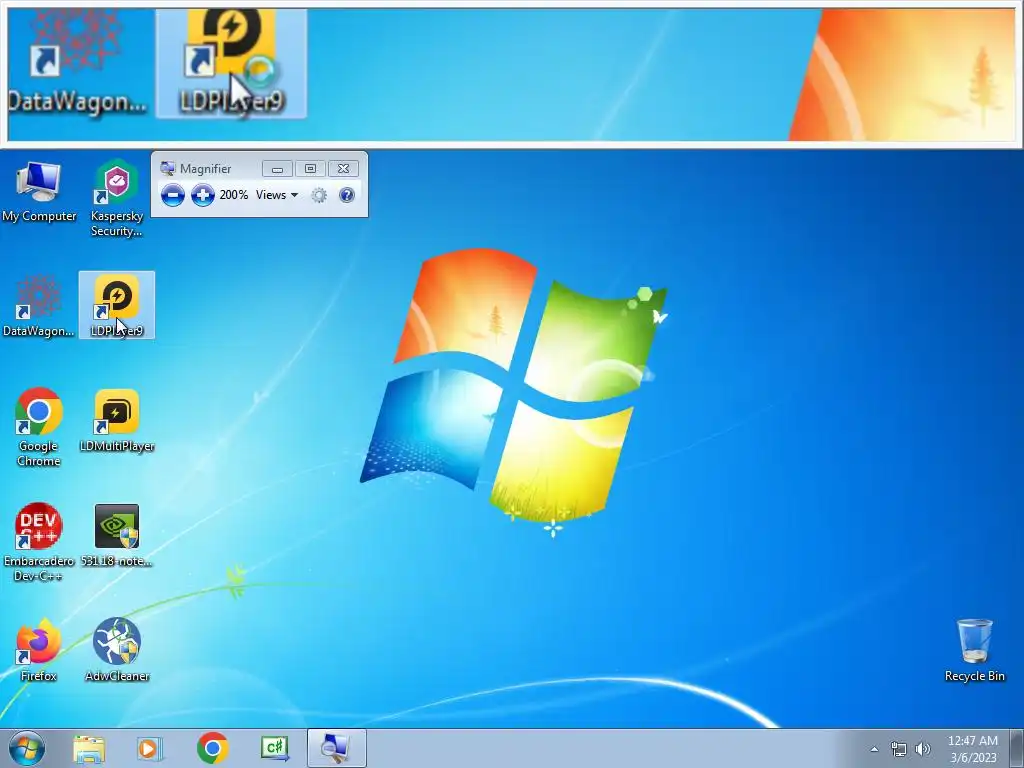Click the 200% zoom level text
The height and width of the screenshot is (768, 1024).
tap(234, 195)
